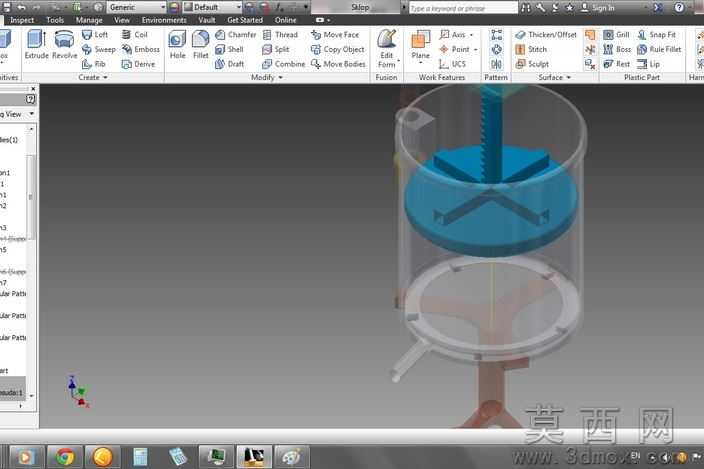The width and height of the screenshot is (704, 469).
Task: Select the Extrude tool
Action: point(36,44)
